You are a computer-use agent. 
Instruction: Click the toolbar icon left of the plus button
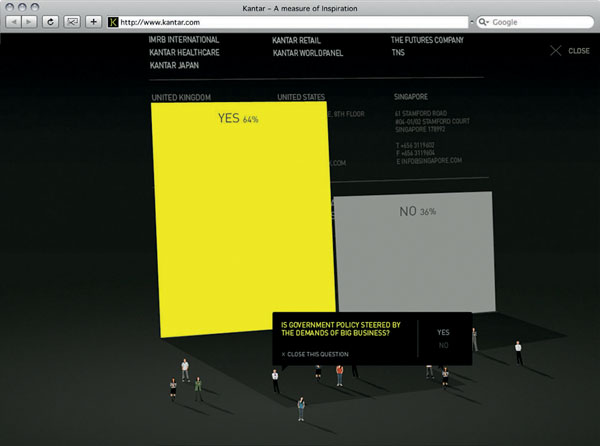coord(72,21)
